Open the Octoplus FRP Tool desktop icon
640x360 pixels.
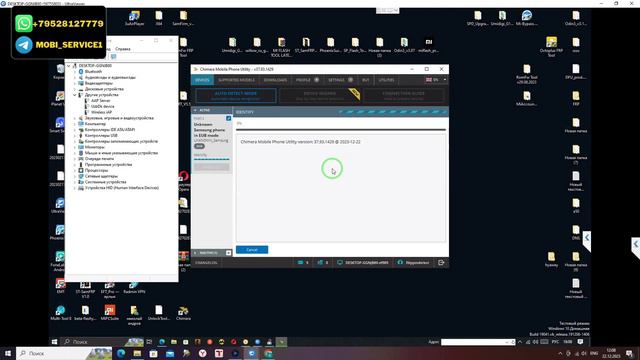pyautogui.click(x=551, y=44)
